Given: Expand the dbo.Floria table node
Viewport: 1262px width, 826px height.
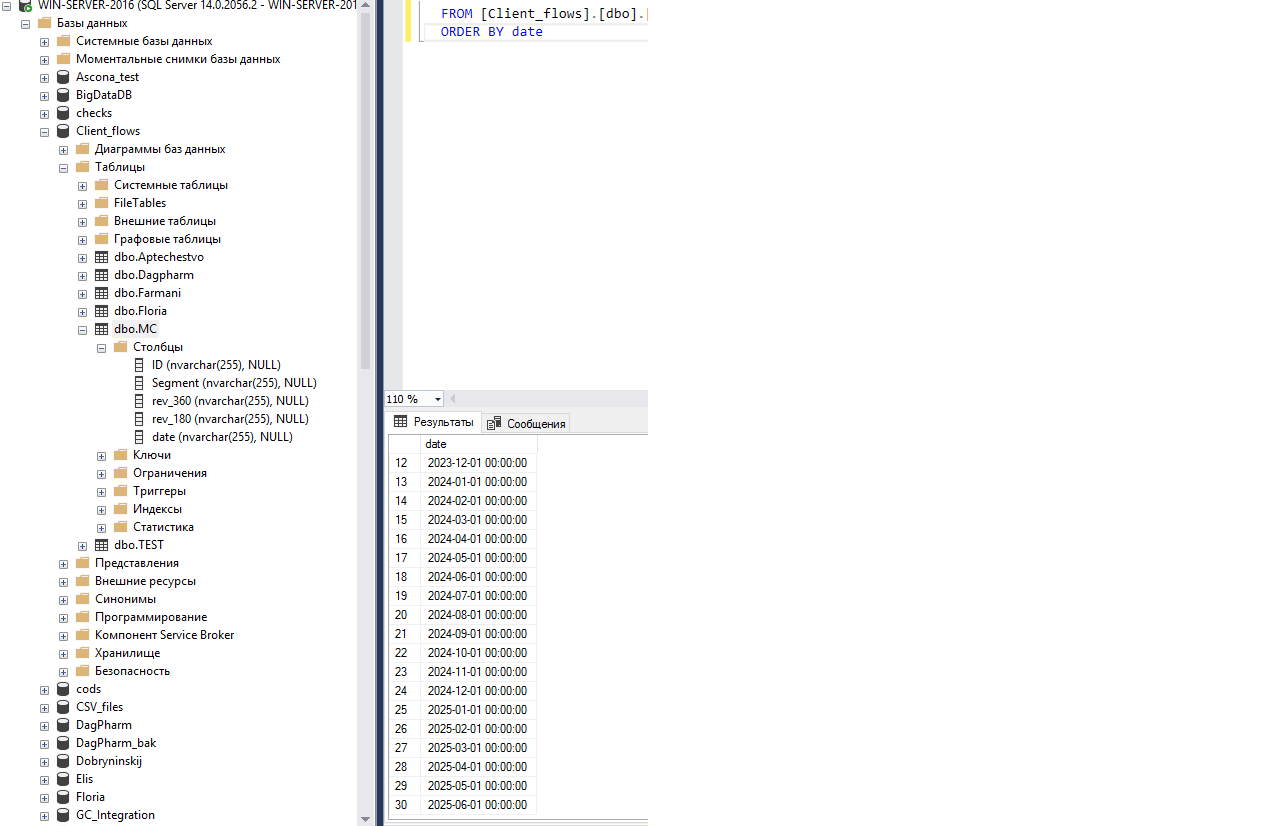Looking at the screenshot, I should (x=82, y=311).
